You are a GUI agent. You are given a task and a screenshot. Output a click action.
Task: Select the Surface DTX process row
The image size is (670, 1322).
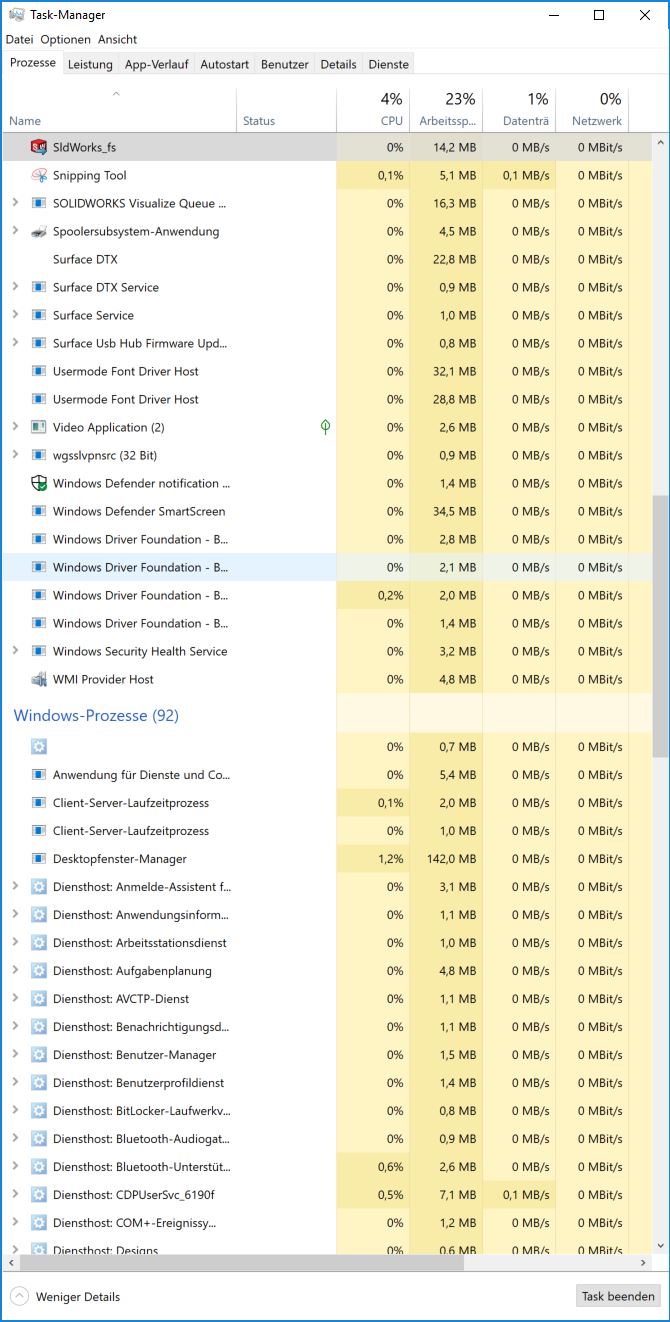(328, 259)
